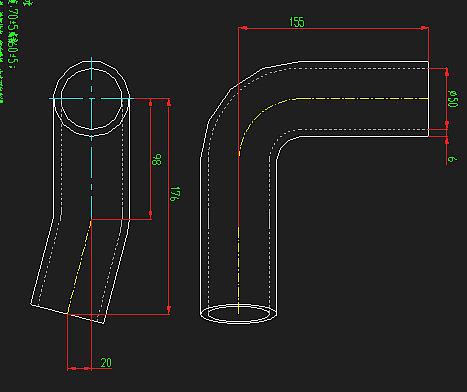The width and height of the screenshot is (467, 392).
Task: Click the 86 dimension value
Action: click(x=156, y=160)
